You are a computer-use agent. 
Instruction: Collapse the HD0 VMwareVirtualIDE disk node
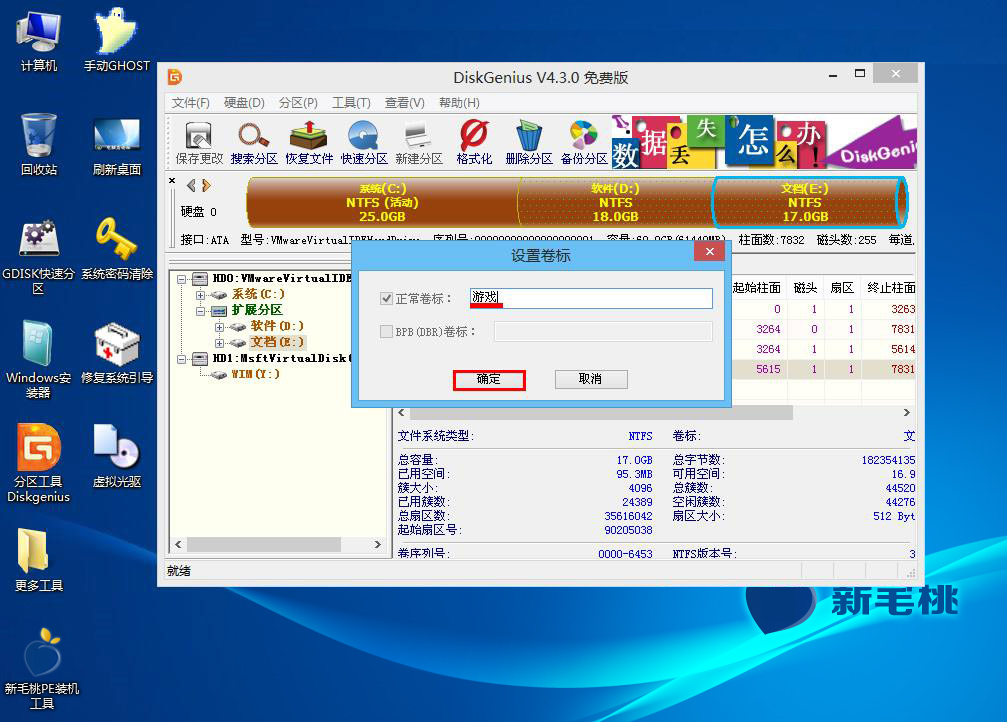pos(182,279)
